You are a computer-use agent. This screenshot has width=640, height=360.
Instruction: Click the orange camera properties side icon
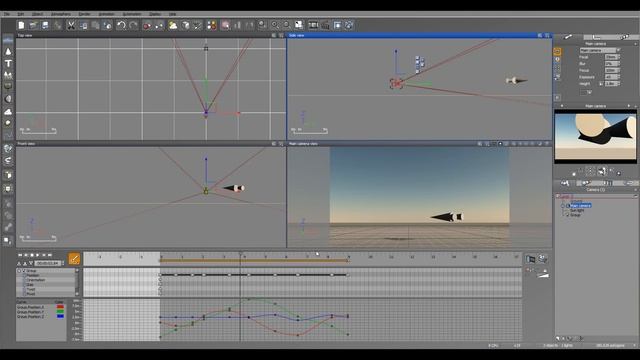tap(557, 51)
